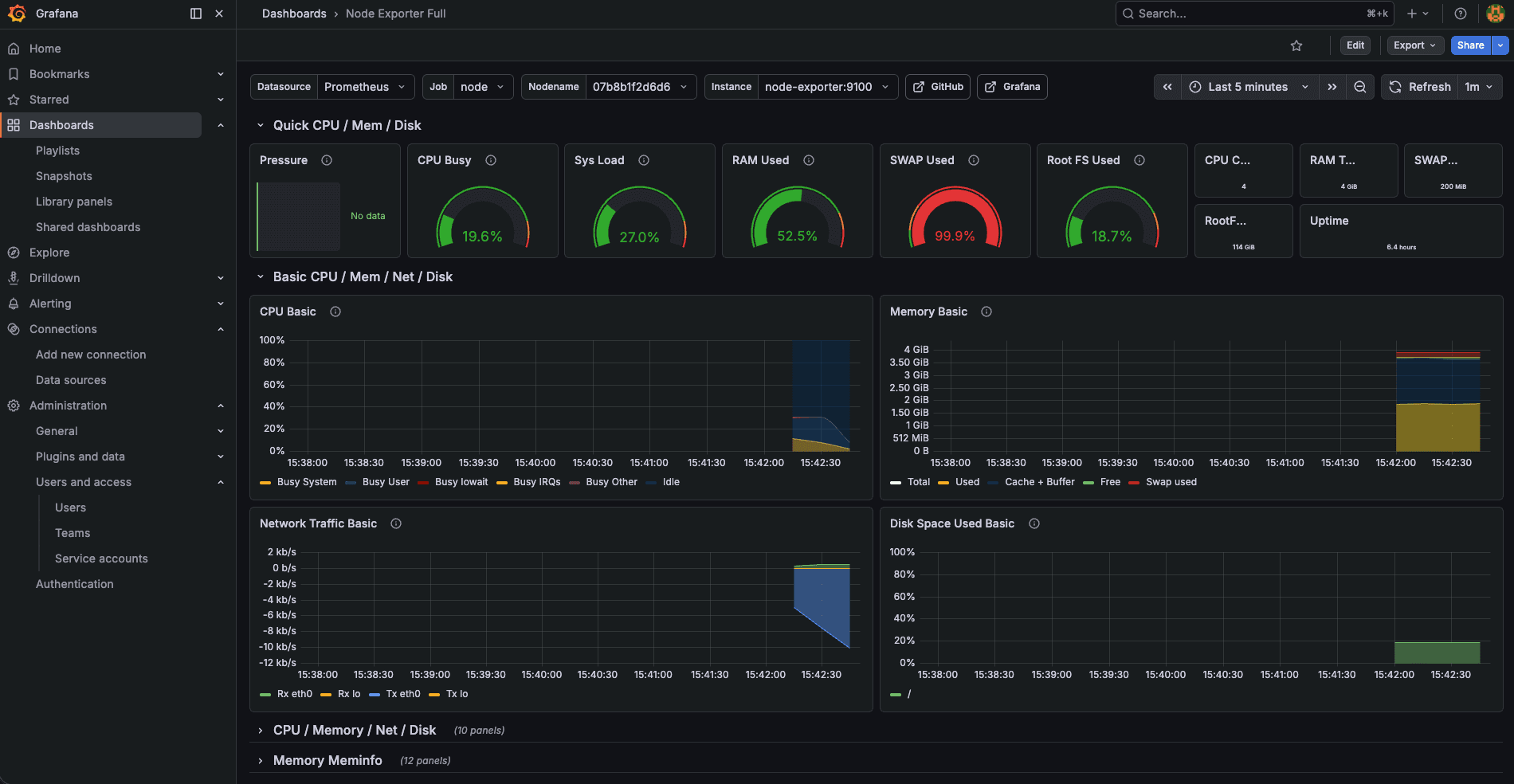
Task: Click the Dashboards breadcrumb link
Action: coord(294,14)
